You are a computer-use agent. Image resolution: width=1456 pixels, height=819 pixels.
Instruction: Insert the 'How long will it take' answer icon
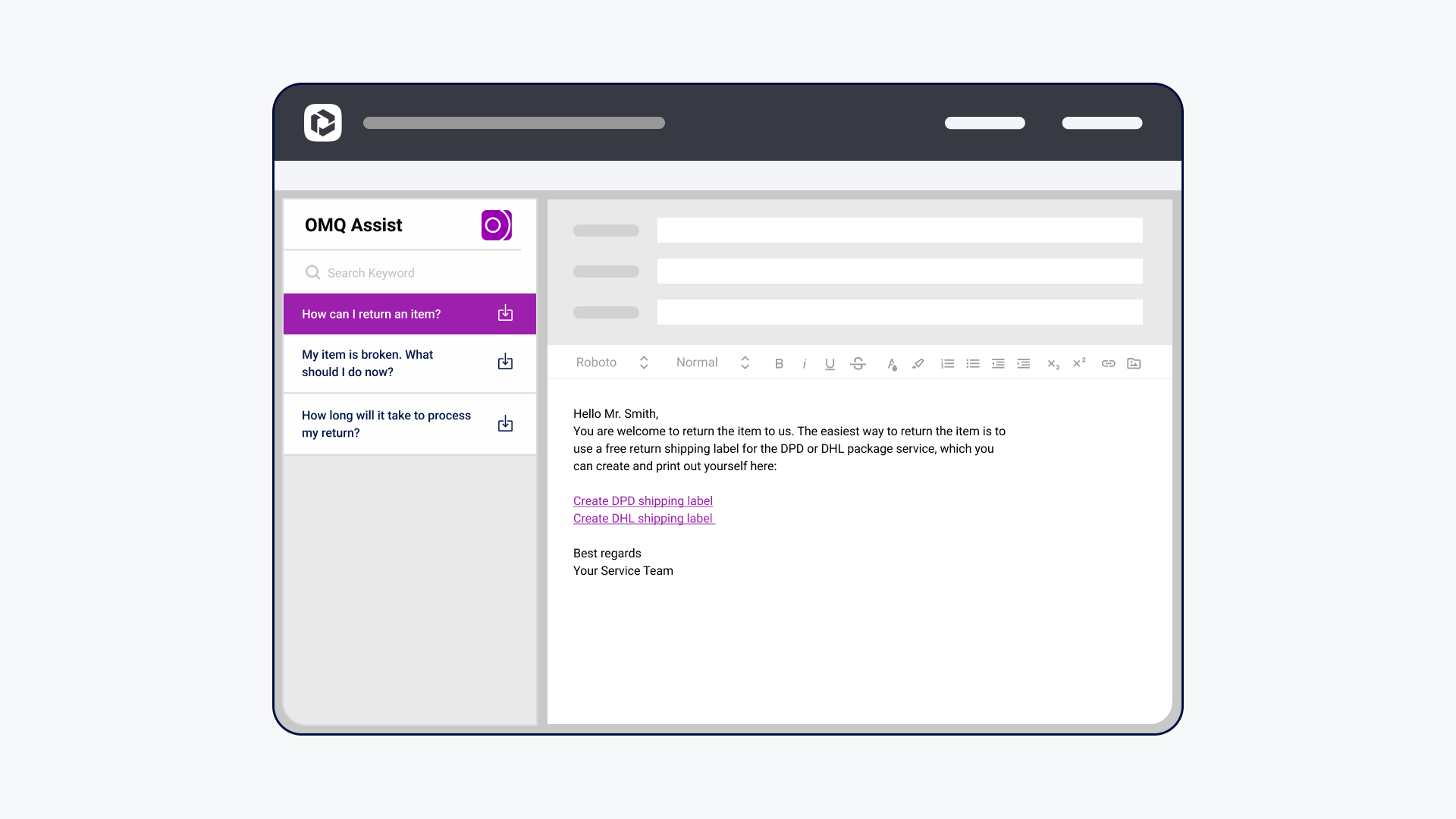click(x=505, y=424)
